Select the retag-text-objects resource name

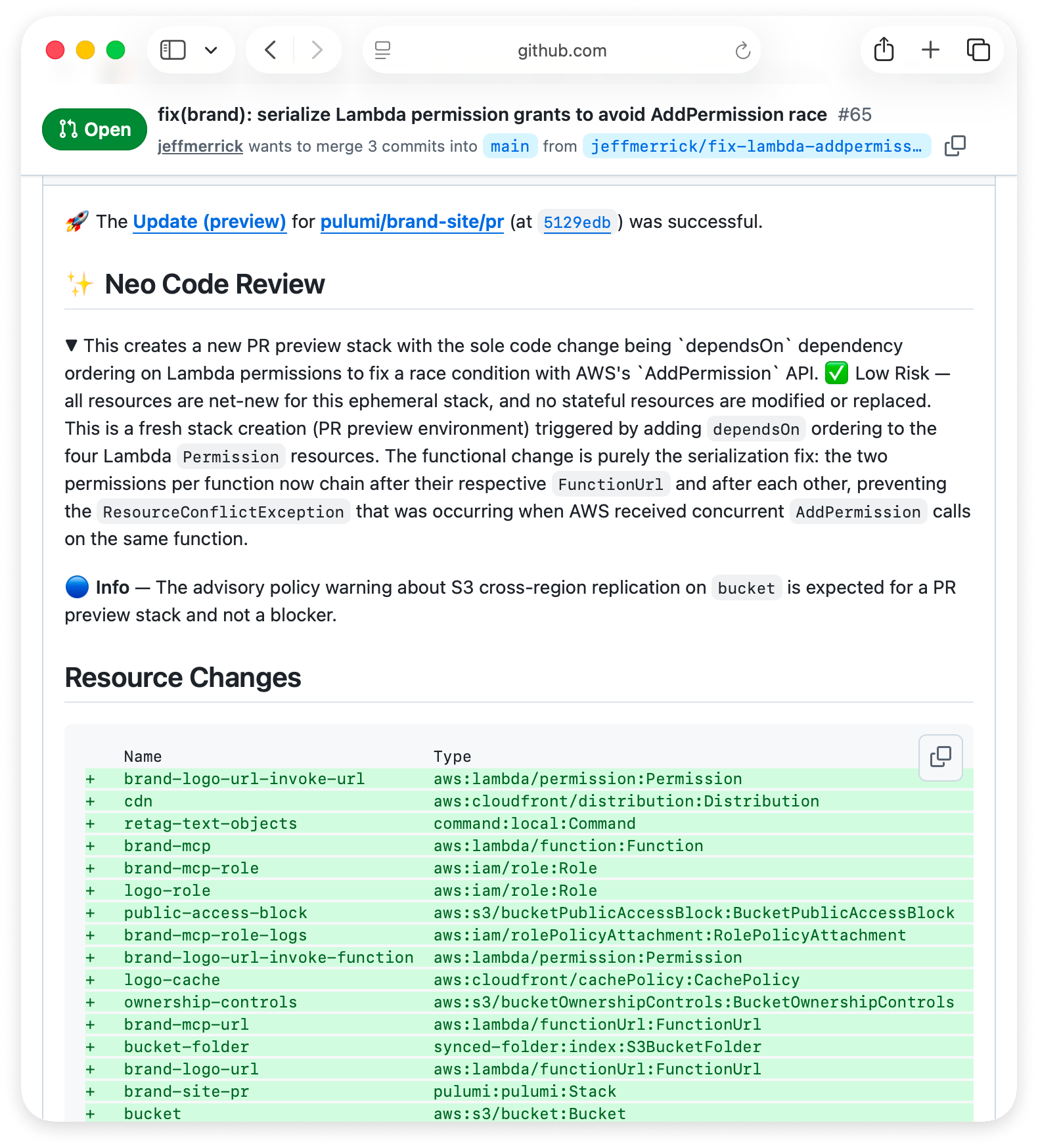(210, 824)
